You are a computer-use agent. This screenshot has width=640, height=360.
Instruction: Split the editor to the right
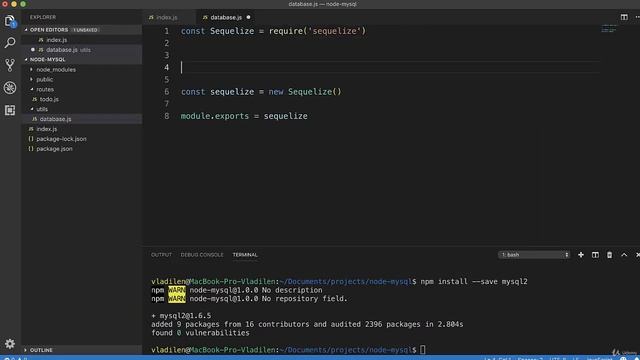click(624, 17)
